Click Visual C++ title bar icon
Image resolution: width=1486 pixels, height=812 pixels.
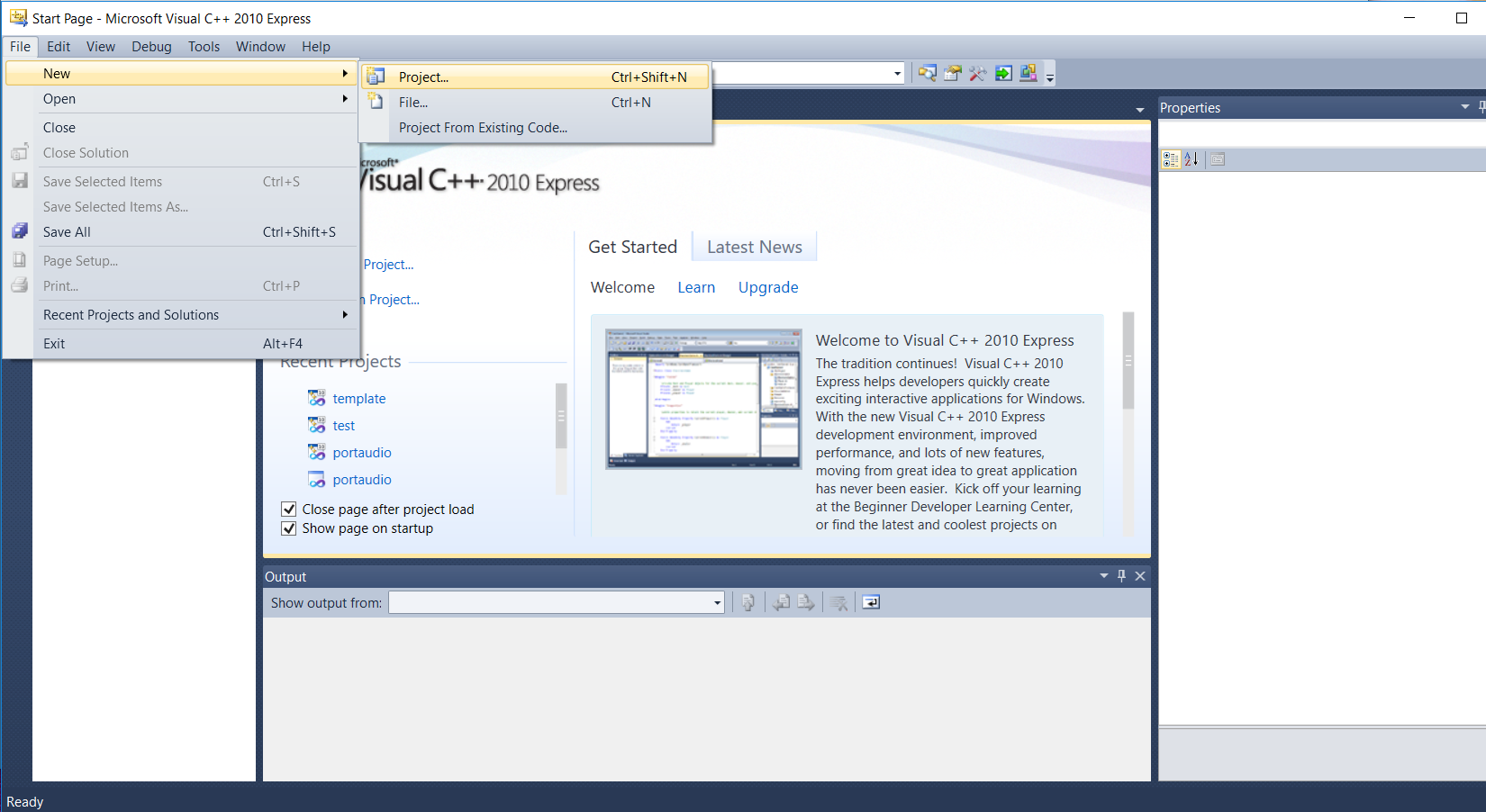pos(18,17)
